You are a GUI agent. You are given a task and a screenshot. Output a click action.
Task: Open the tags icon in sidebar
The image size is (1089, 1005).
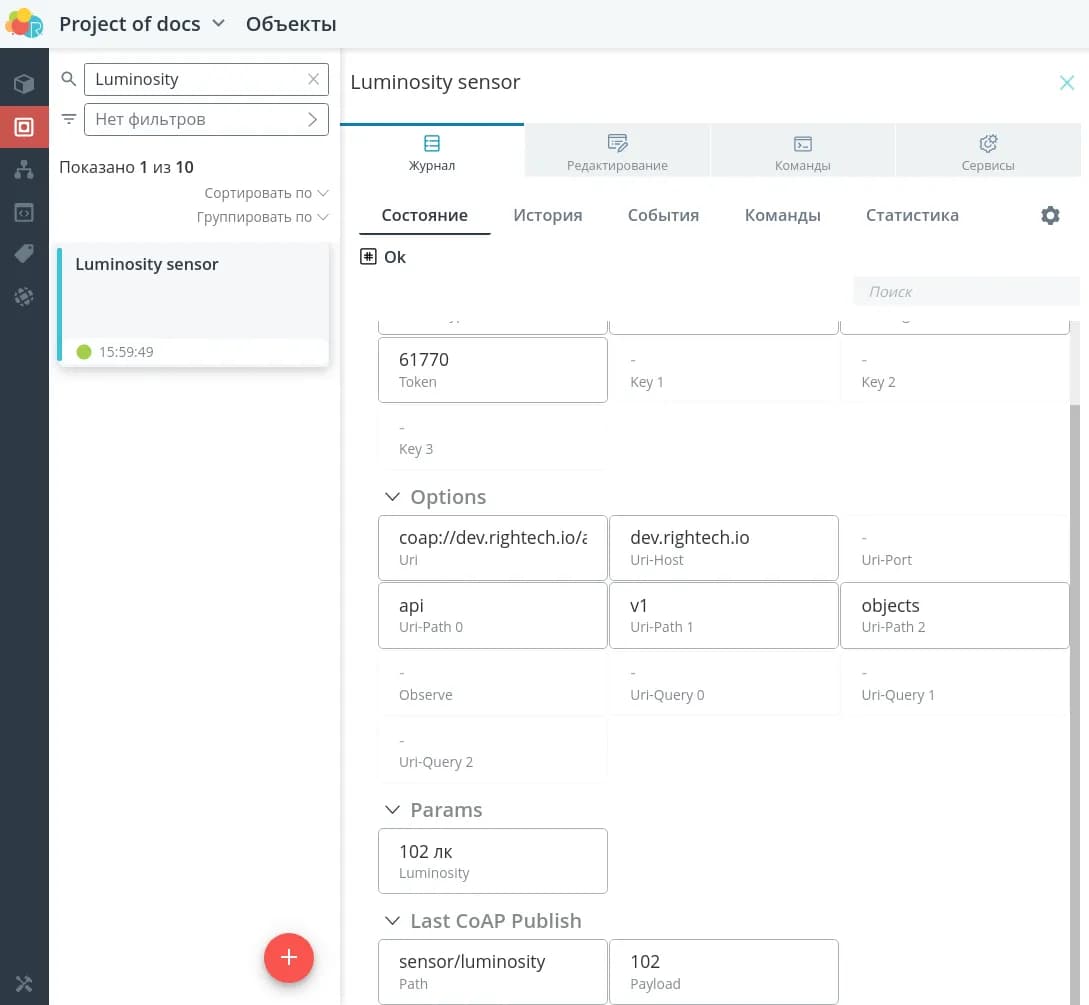pyautogui.click(x=24, y=254)
